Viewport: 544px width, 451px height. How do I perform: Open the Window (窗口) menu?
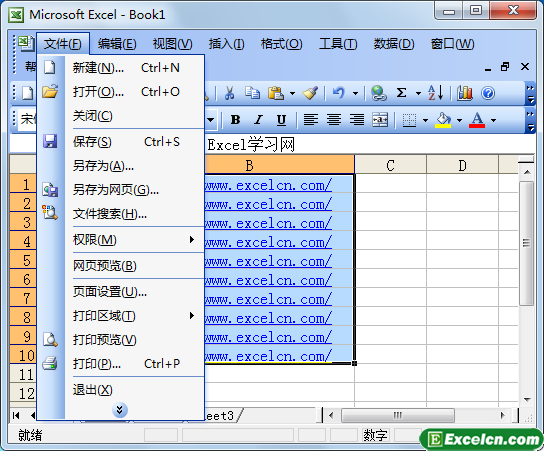(452, 44)
